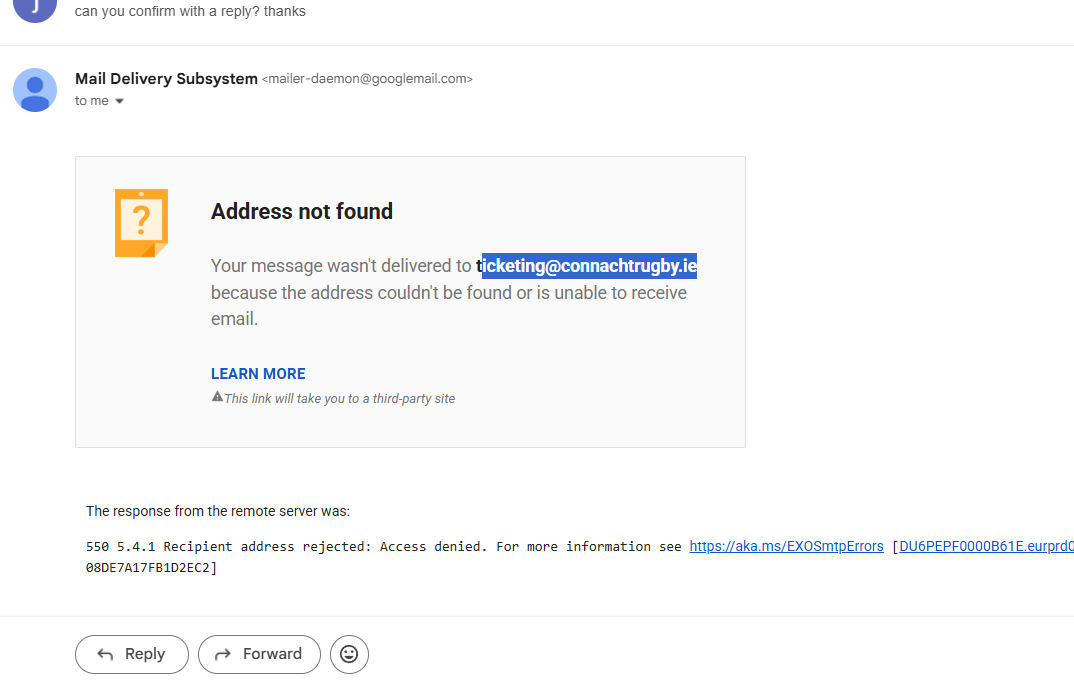Image resolution: width=1074 pixels, height=682 pixels.
Task: Click the 'to me' recipient text
Action: click(x=92, y=101)
